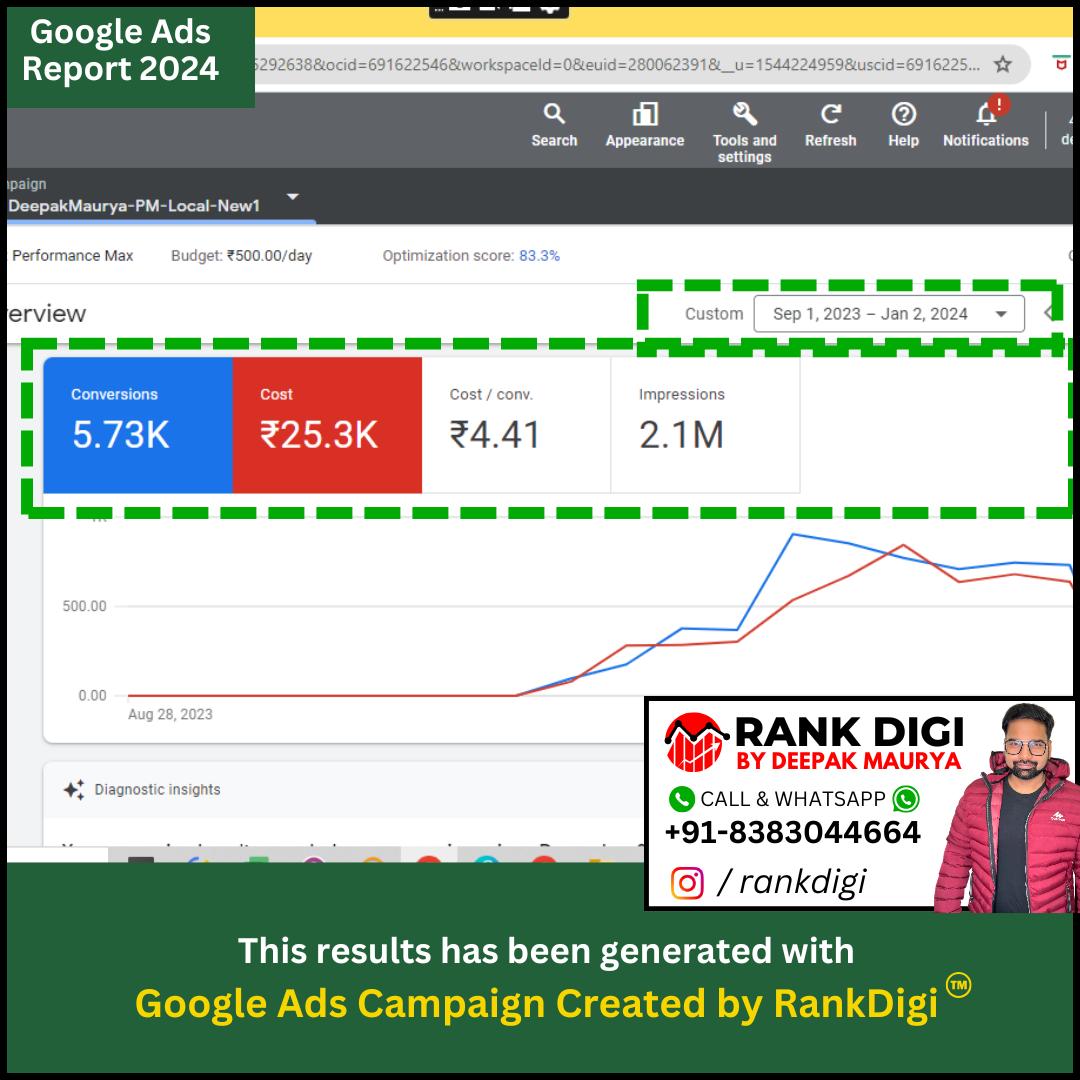The height and width of the screenshot is (1080, 1080).
Task: Click the Budget ₹500.00/day text
Action: tap(241, 256)
